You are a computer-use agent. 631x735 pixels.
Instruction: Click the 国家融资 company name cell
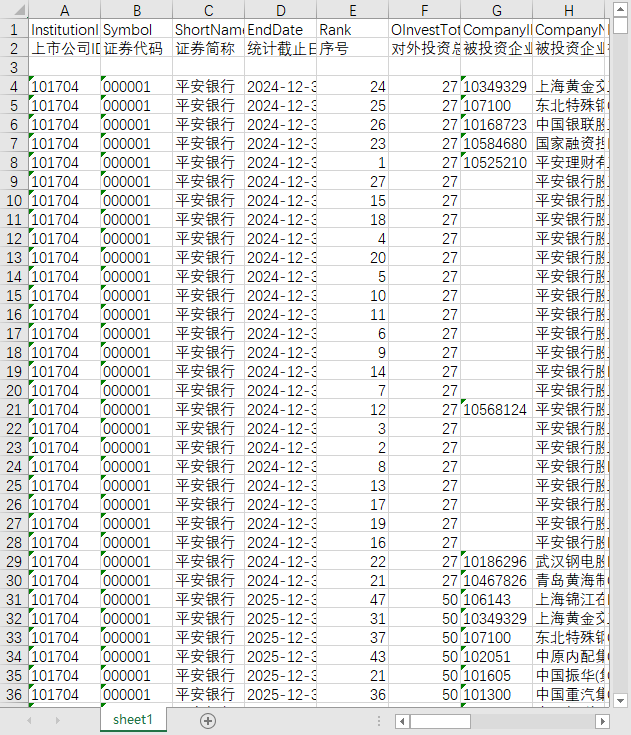pos(571,143)
